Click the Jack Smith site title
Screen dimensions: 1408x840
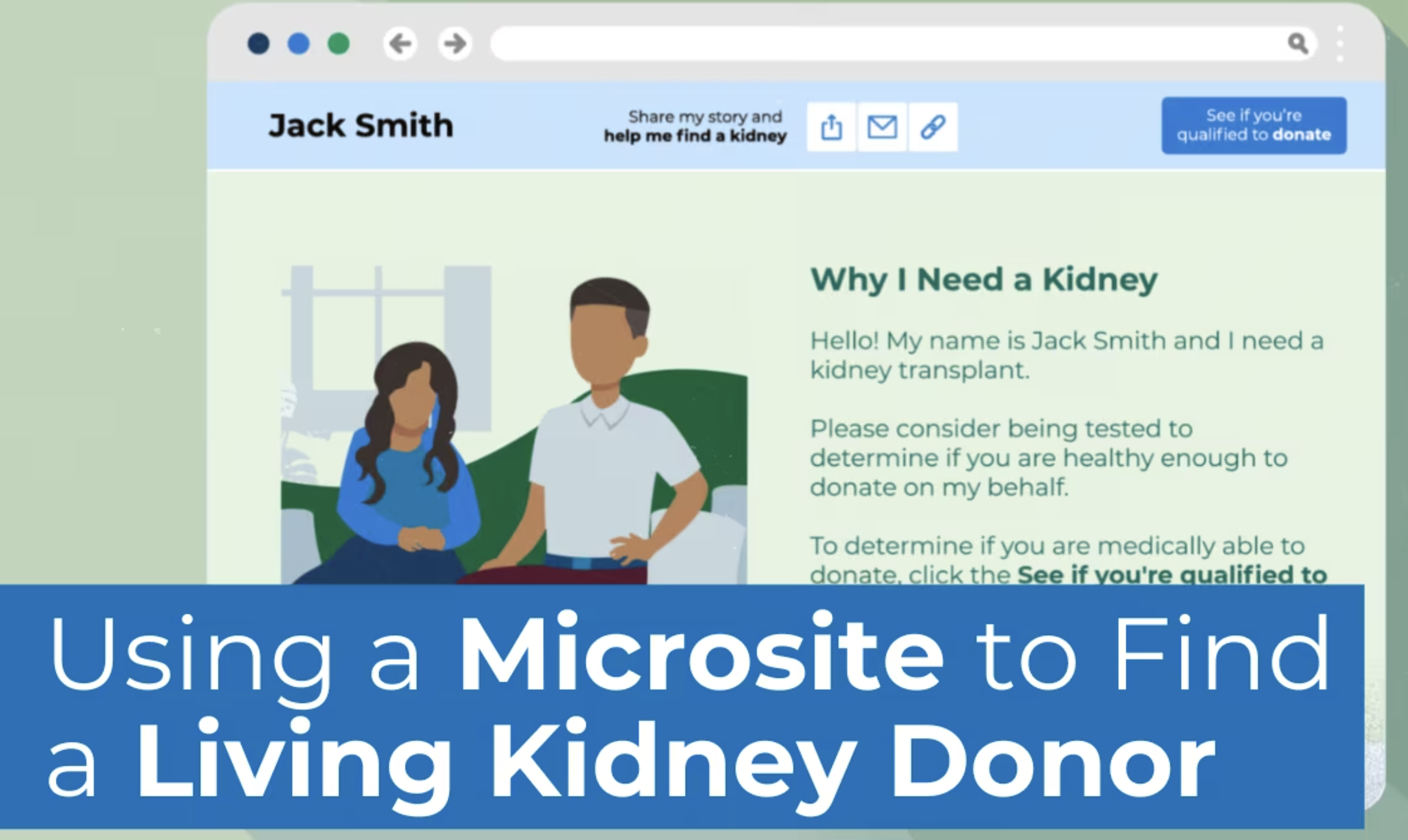click(x=360, y=125)
